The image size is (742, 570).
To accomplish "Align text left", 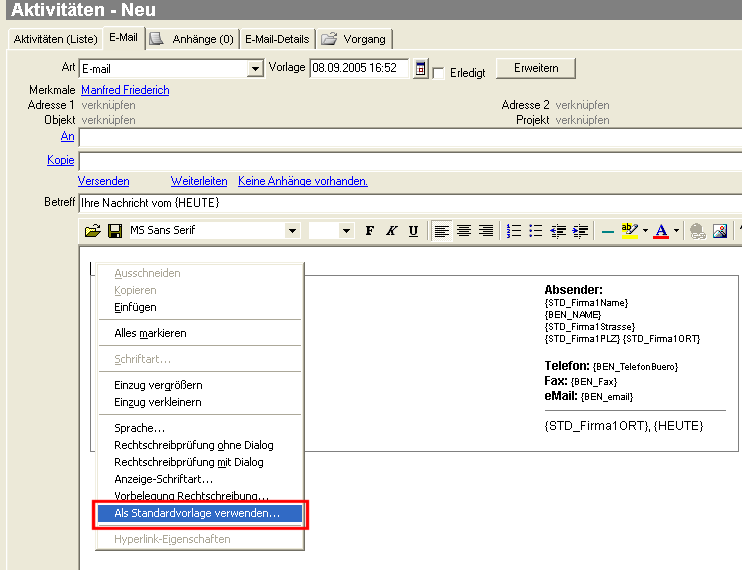I will (442, 231).
